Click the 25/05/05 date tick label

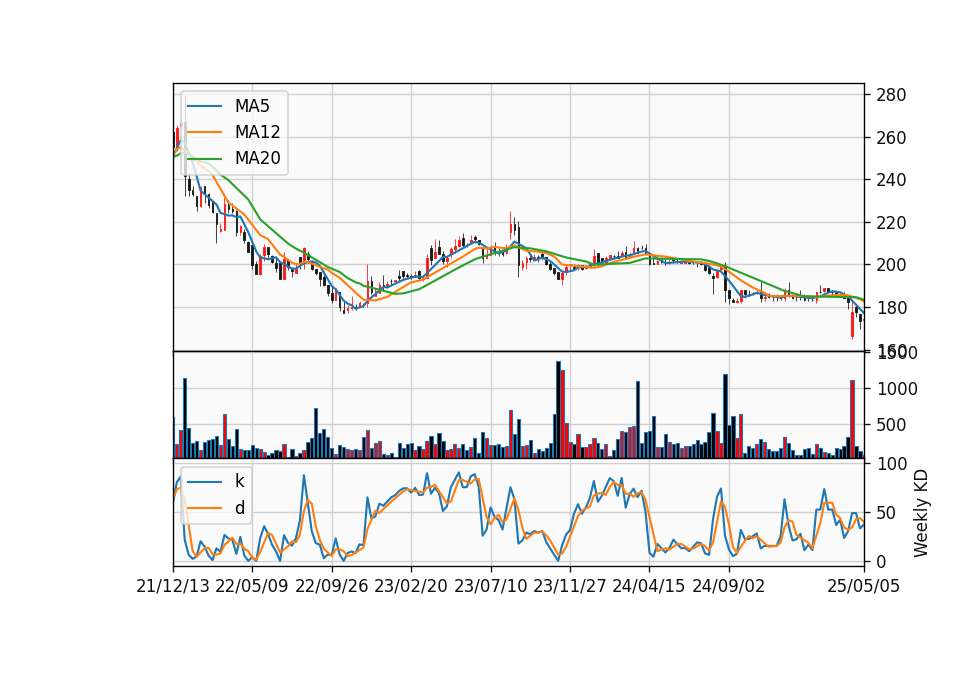click(864, 586)
